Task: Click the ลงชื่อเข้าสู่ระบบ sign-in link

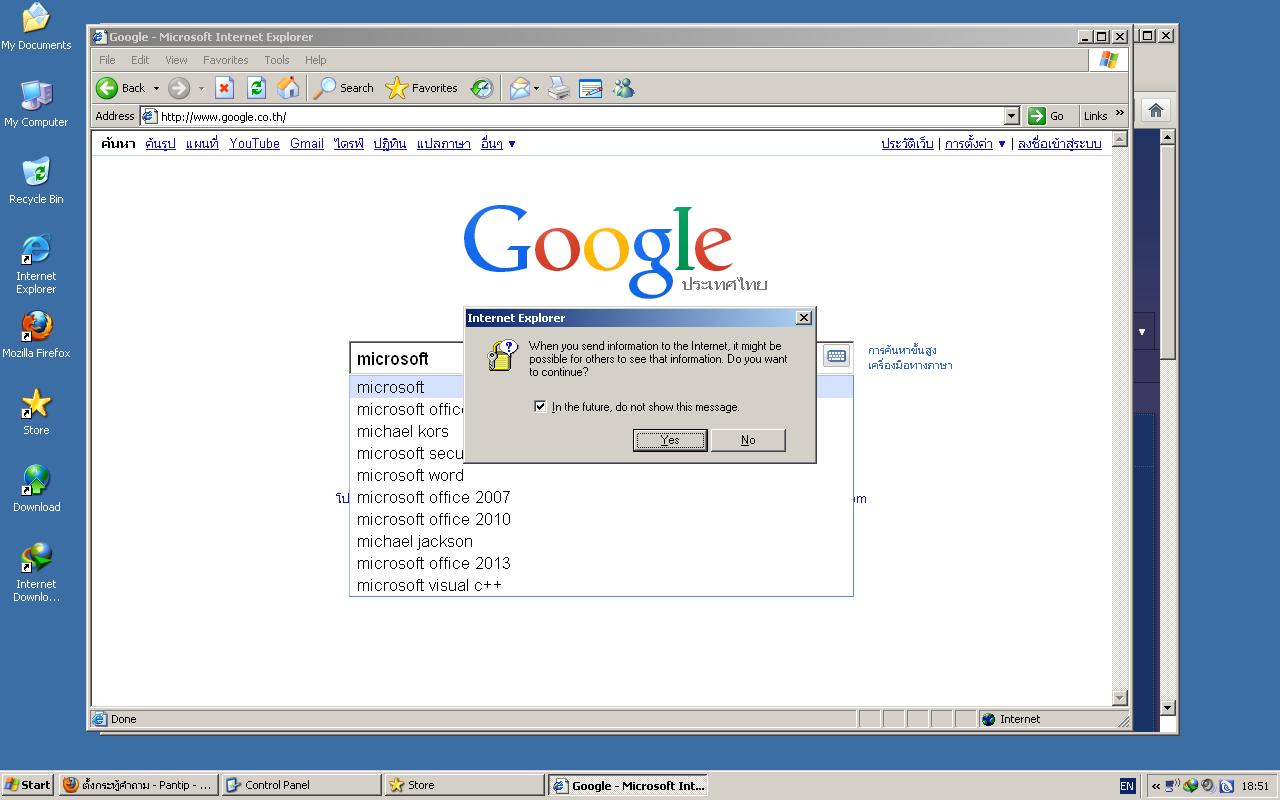Action: point(1059,144)
